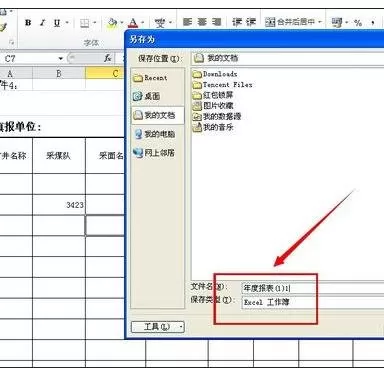Screen dimensions: 384x368
Task: Click the cell Borders icon
Action: pyautogui.click(x=85, y=23)
